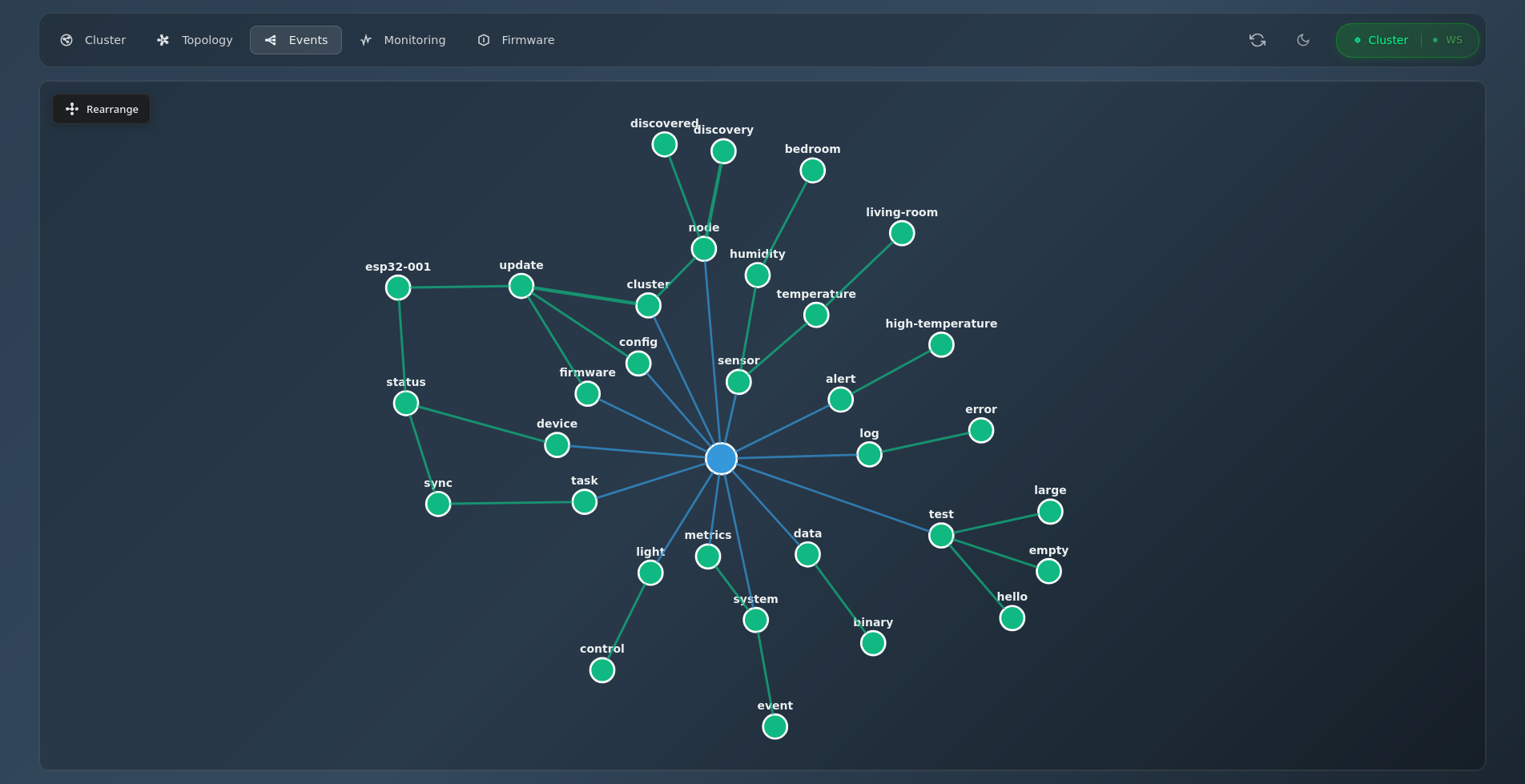Click the share icon next to Events
The image size is (1525, 784).
click(x=271, y=39)
